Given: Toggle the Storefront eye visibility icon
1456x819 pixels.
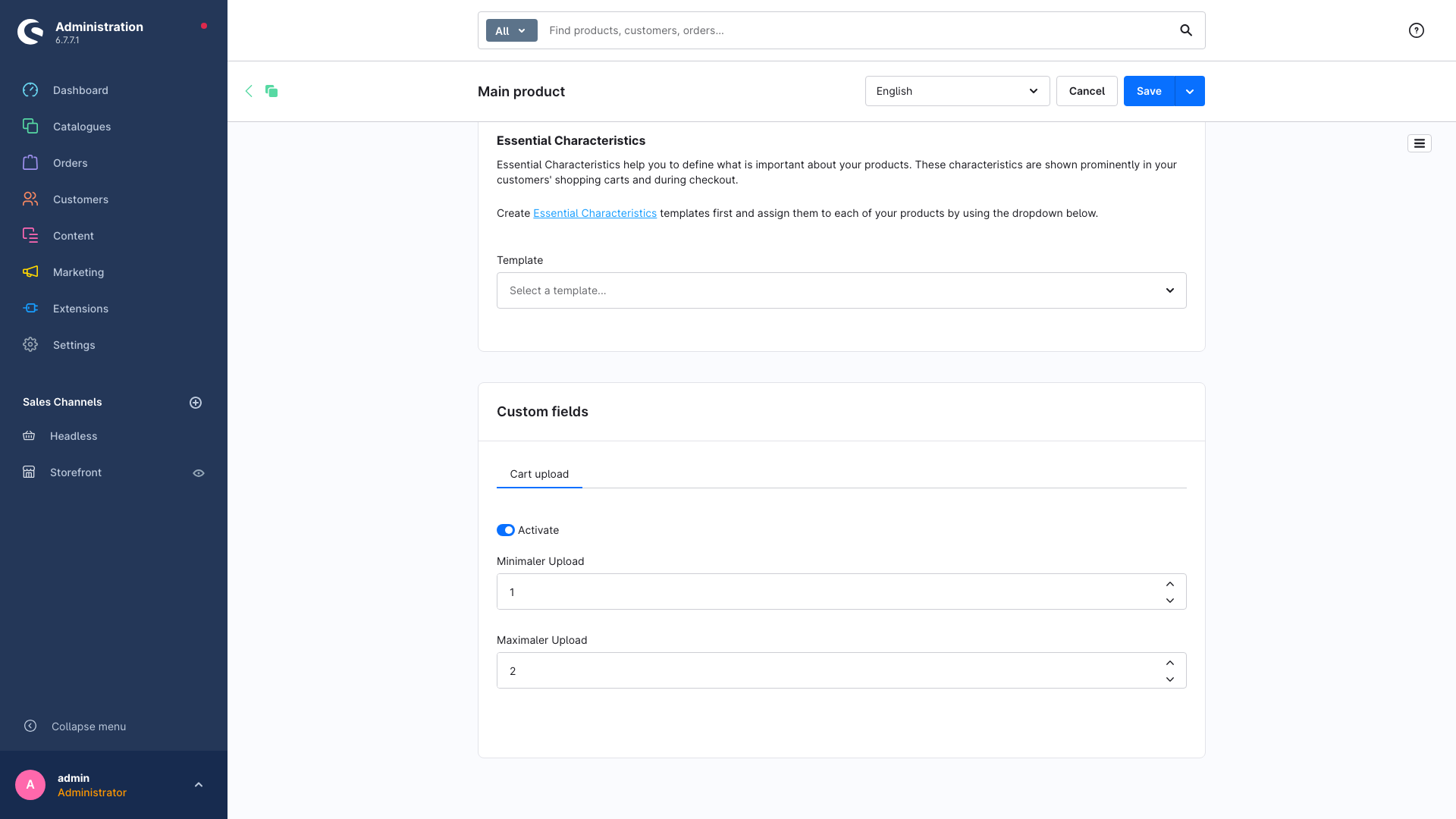Looking at the screenshot, I should pyautogui.click(x=199, y=473).
